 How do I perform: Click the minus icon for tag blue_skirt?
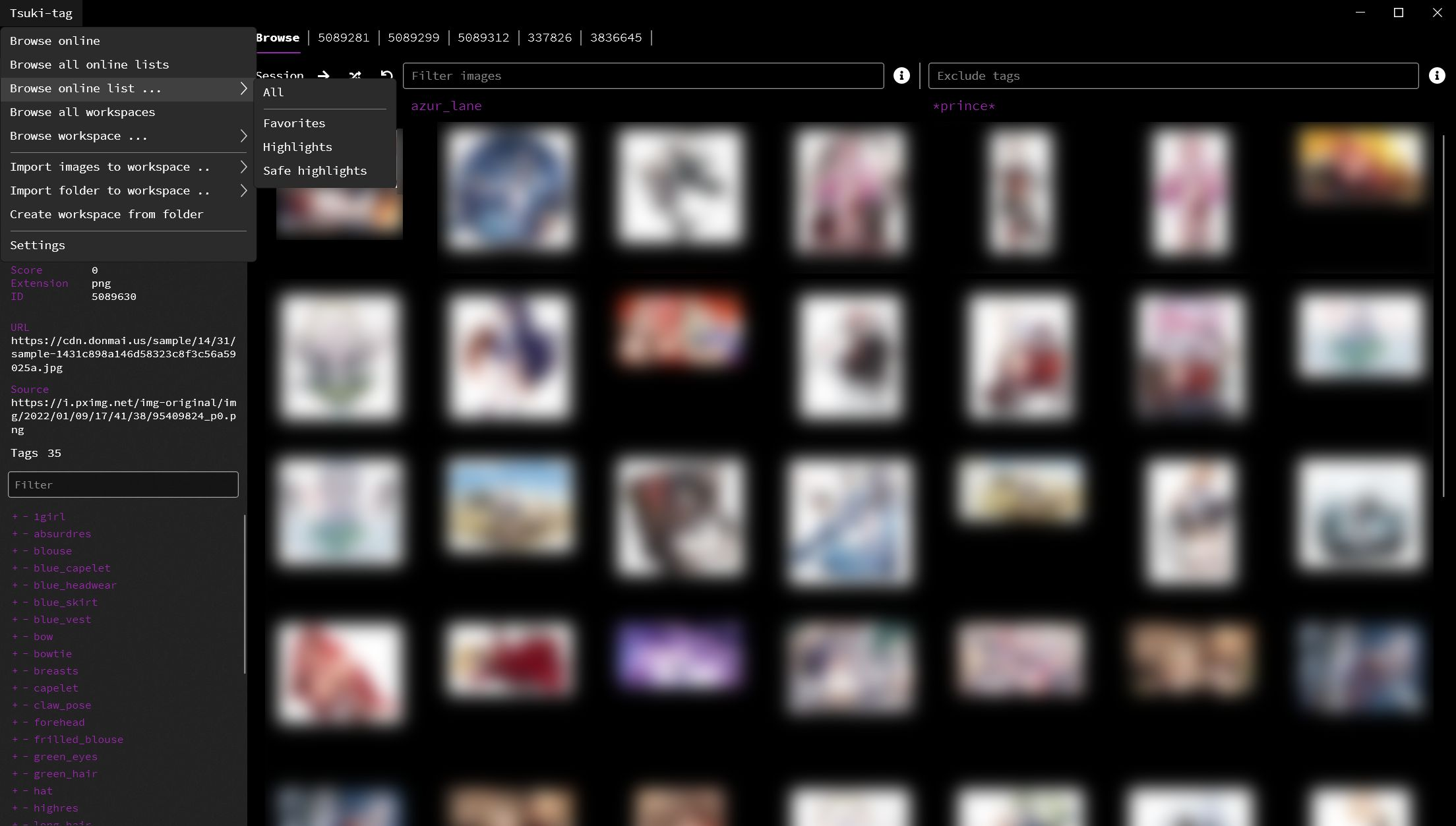(26, 603)
